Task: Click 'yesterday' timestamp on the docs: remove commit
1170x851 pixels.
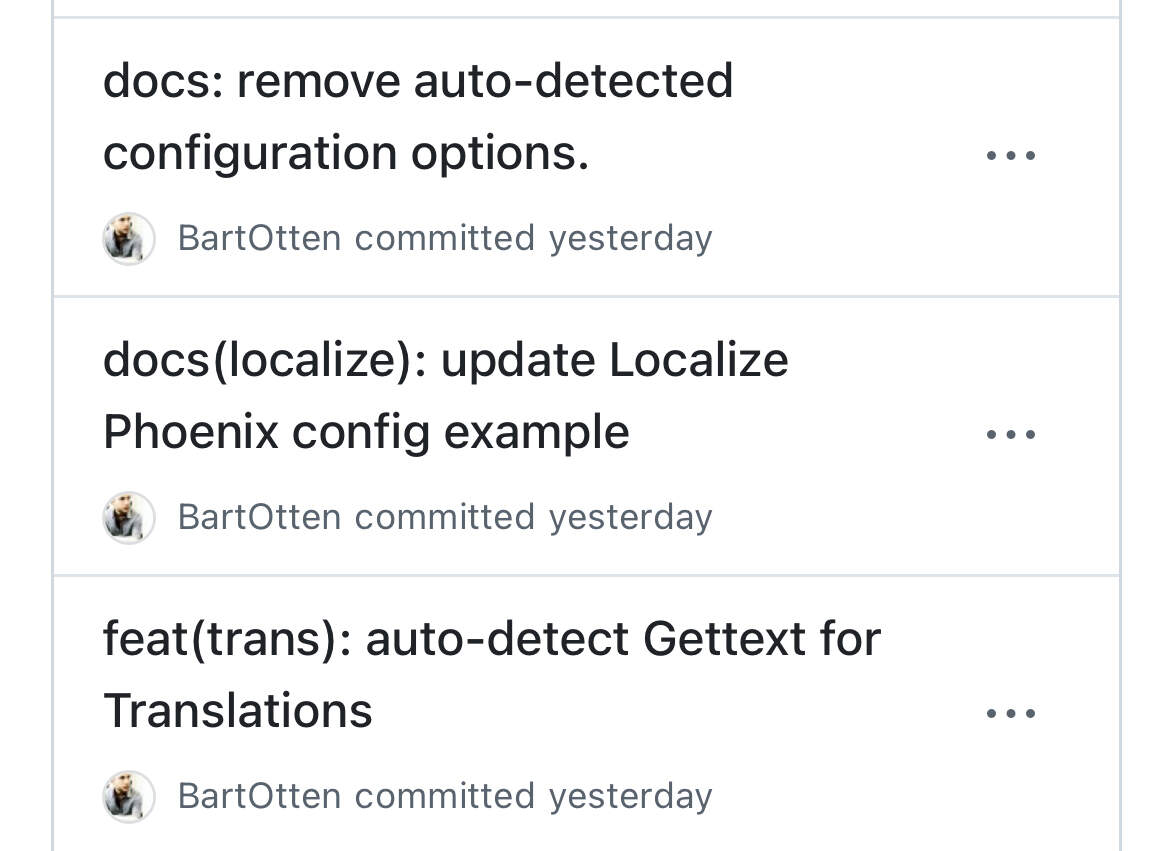Action: click(631, 240)
